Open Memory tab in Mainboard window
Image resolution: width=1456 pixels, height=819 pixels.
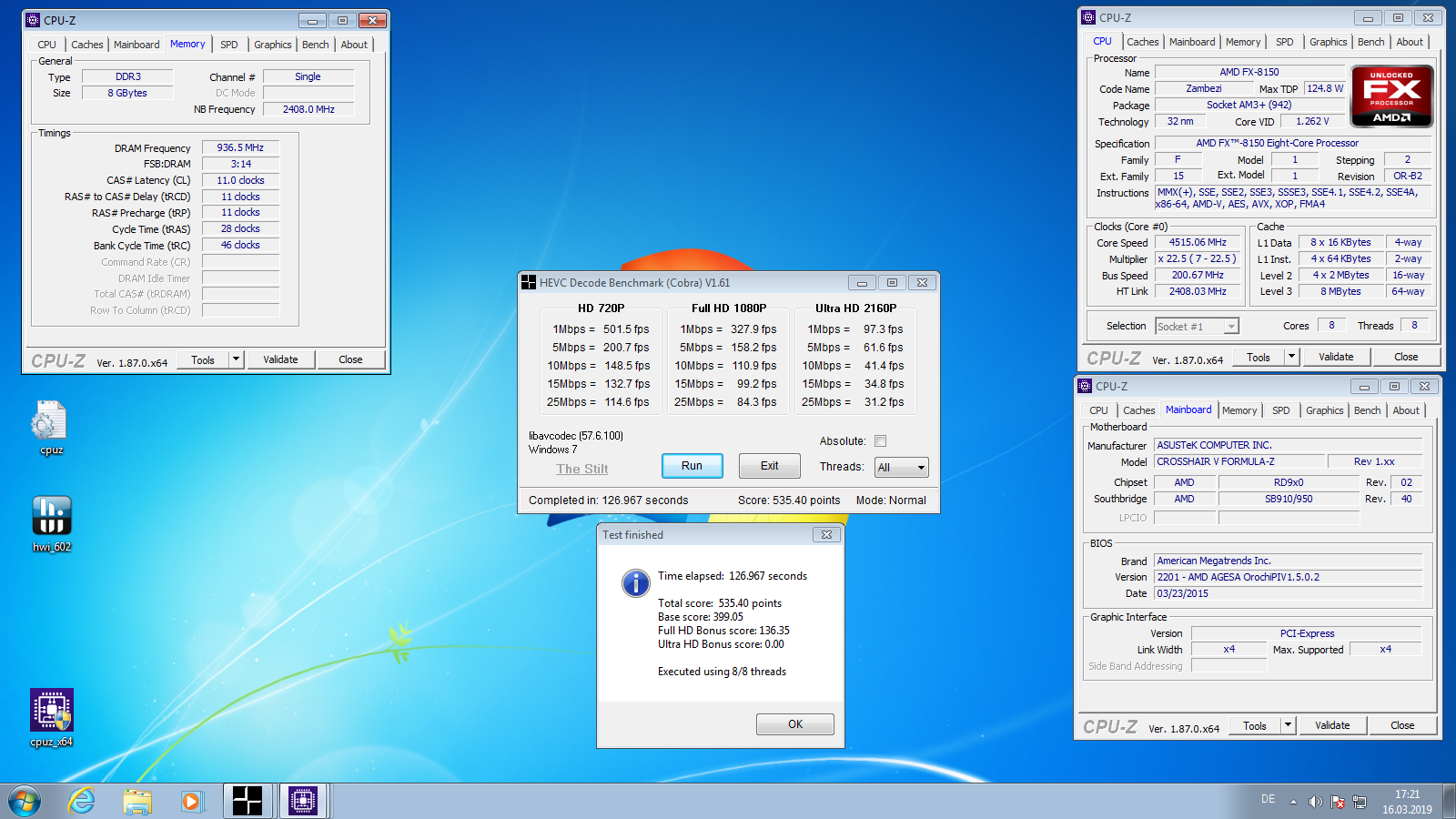pyautogui.click(x=1239, y=410)
